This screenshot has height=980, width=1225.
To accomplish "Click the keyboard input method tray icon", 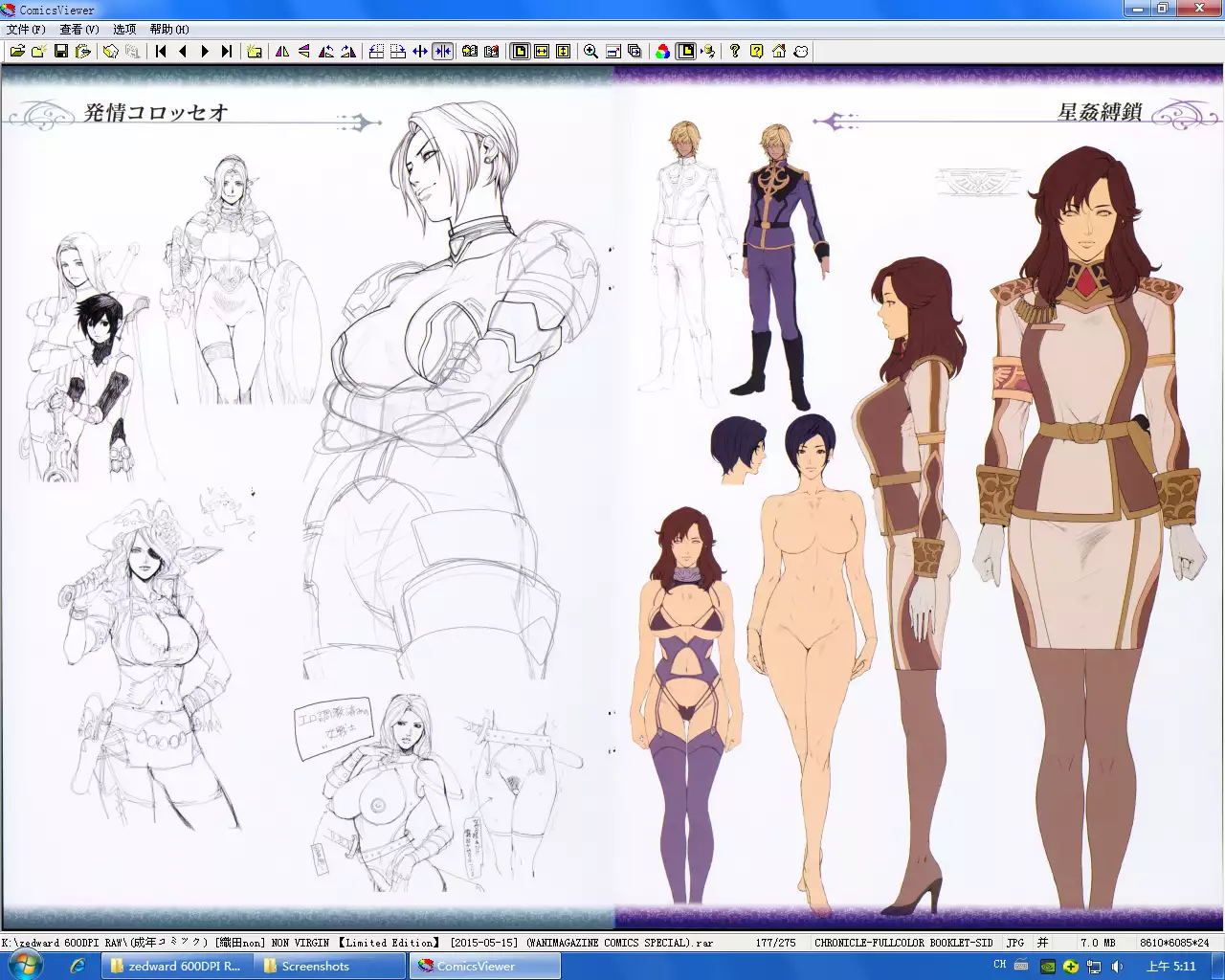I will coord(1021,966).
